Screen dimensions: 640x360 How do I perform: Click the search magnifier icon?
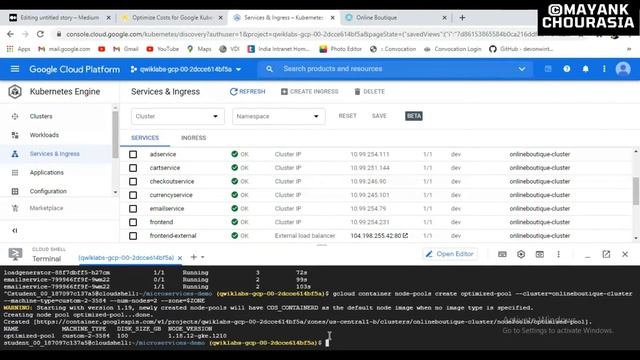[269, 69]
